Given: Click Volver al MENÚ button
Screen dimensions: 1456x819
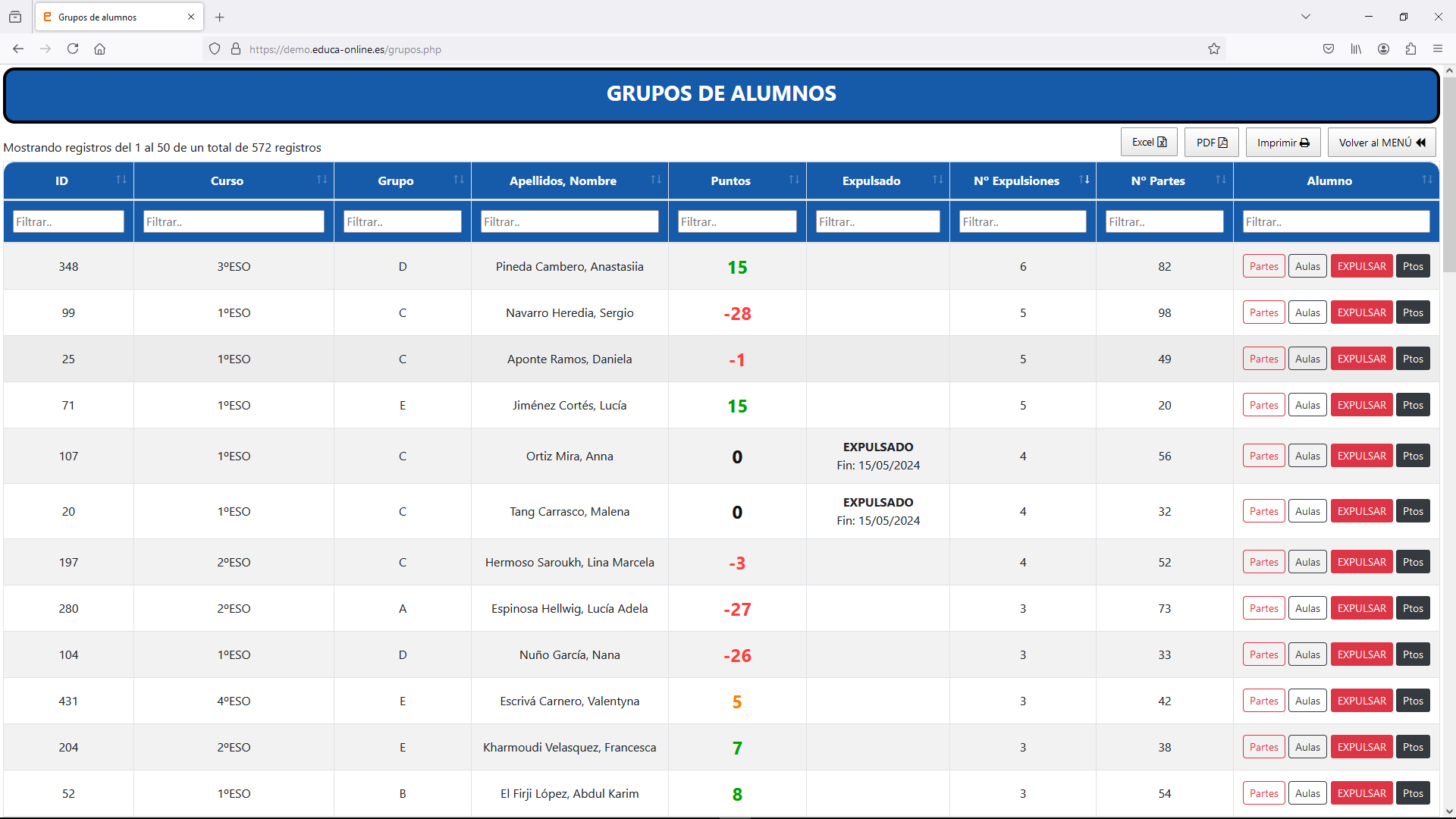Looking at the screenshot, I should 1382,143.
